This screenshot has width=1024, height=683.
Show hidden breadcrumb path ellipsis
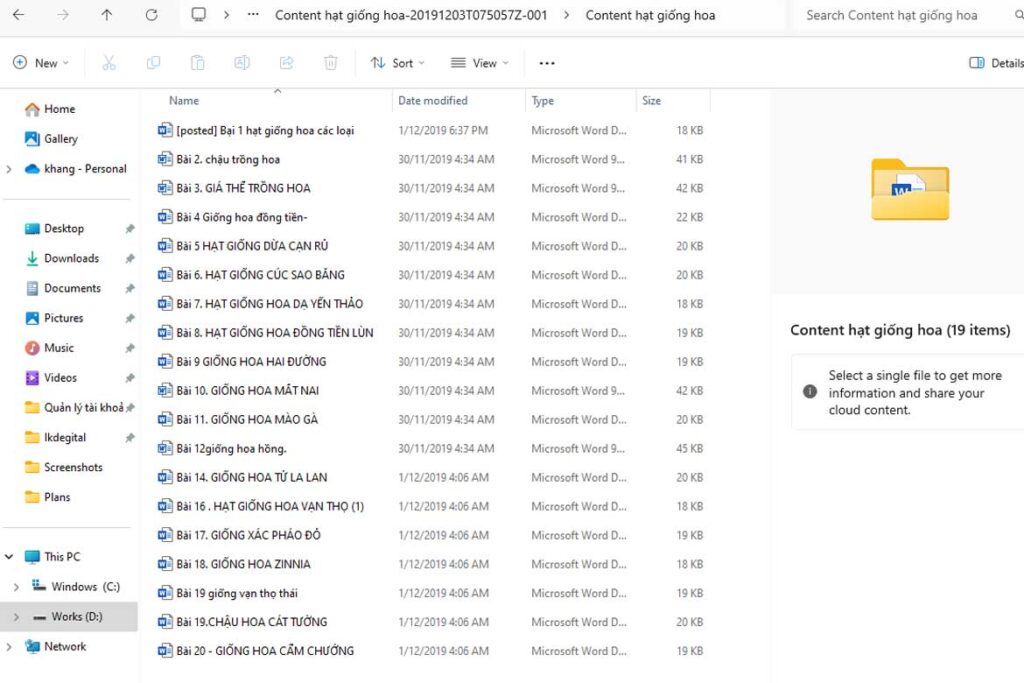[x=253, y=14]
